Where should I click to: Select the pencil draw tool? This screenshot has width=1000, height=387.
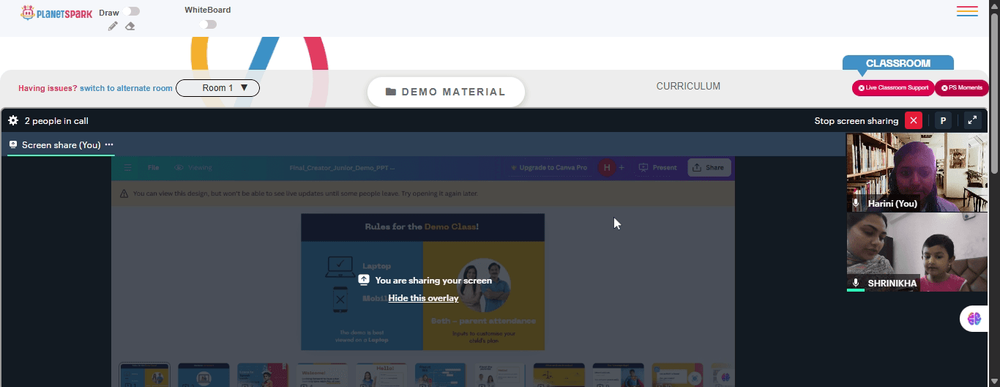[x=113, y=26]
